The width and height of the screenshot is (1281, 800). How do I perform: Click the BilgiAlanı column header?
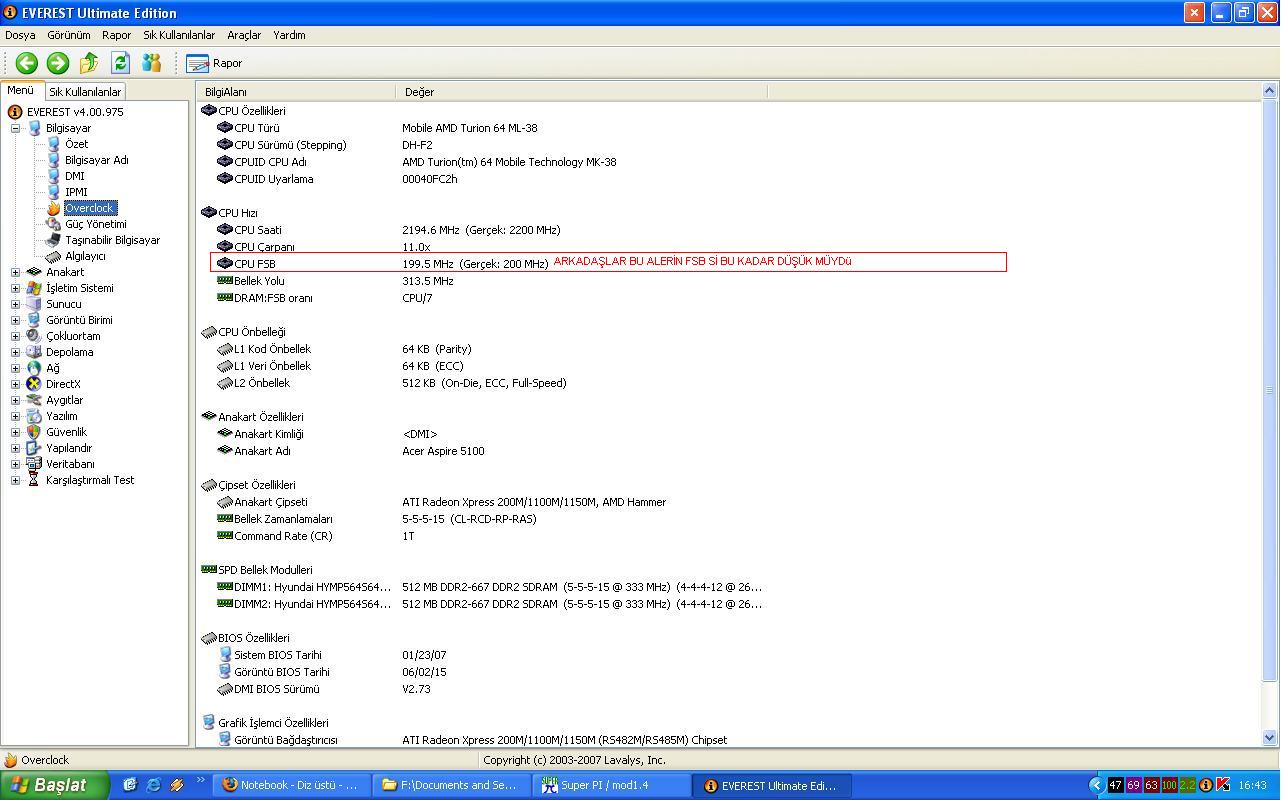click(x=296, y=91)
